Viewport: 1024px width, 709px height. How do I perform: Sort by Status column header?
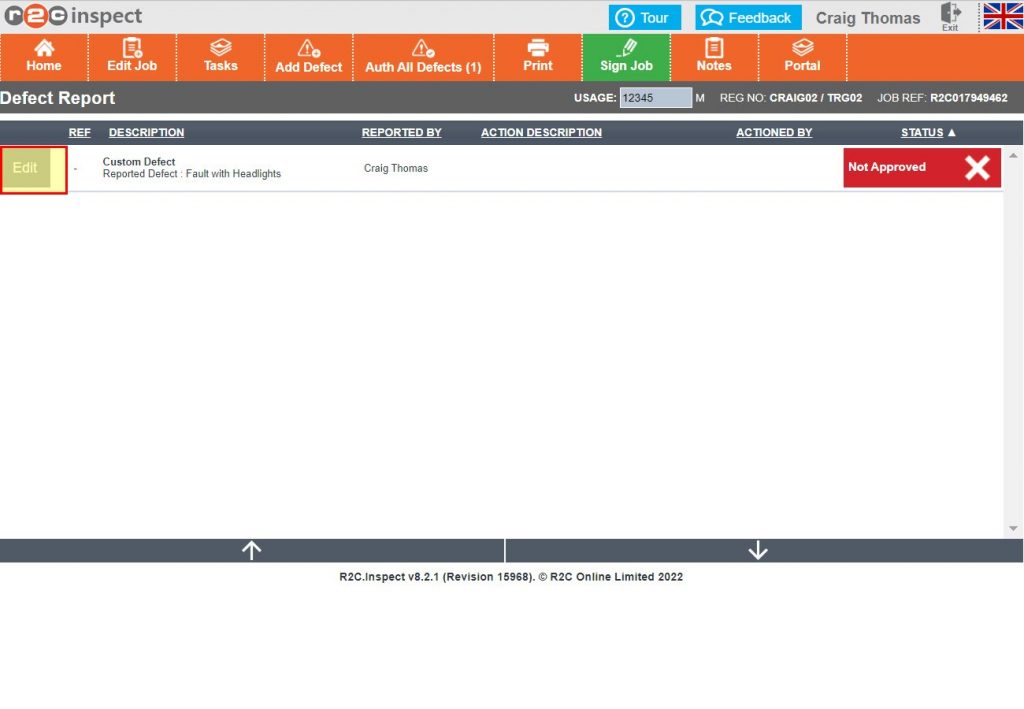click(927, 133)
